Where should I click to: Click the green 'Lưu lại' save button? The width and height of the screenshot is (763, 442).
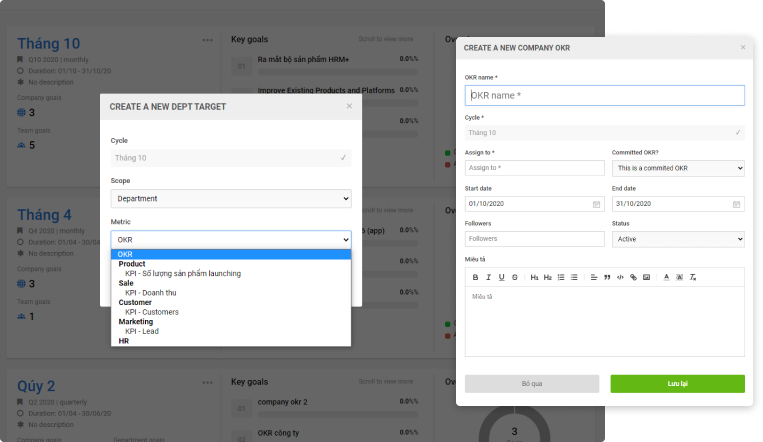tap(677, 384)
